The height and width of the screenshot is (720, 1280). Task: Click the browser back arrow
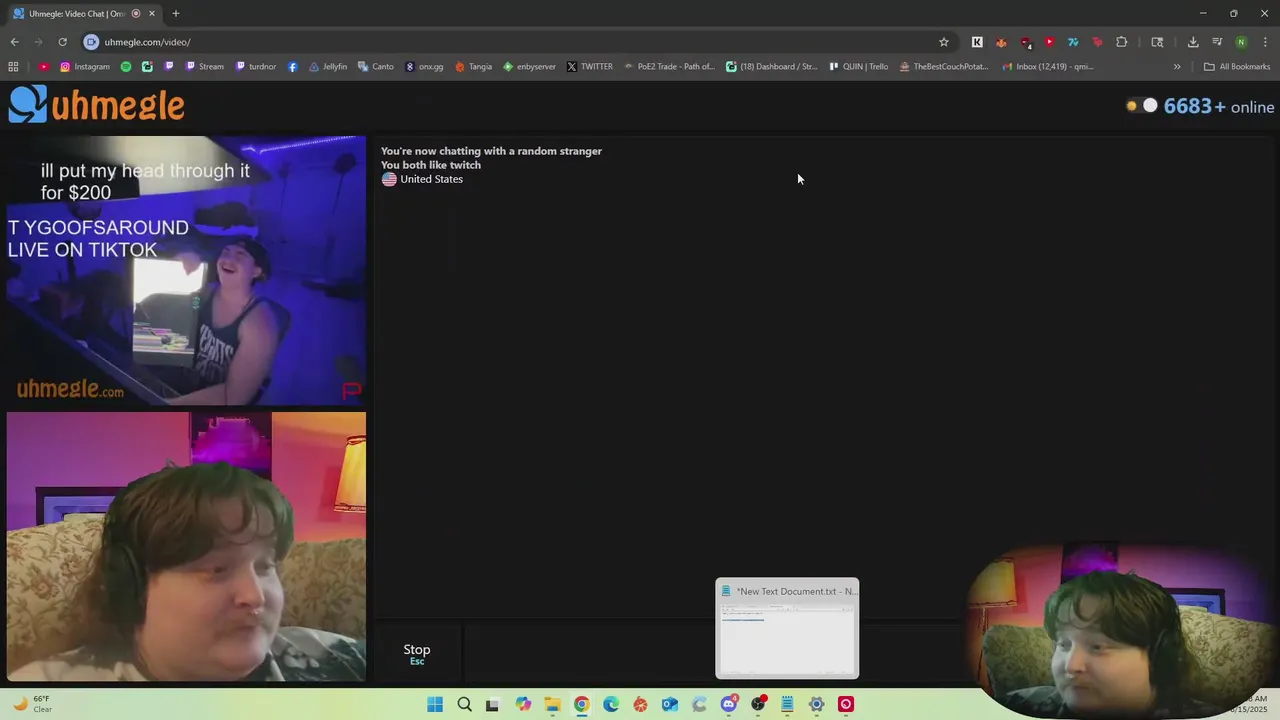pyautogui.click(x=14, y=42)
